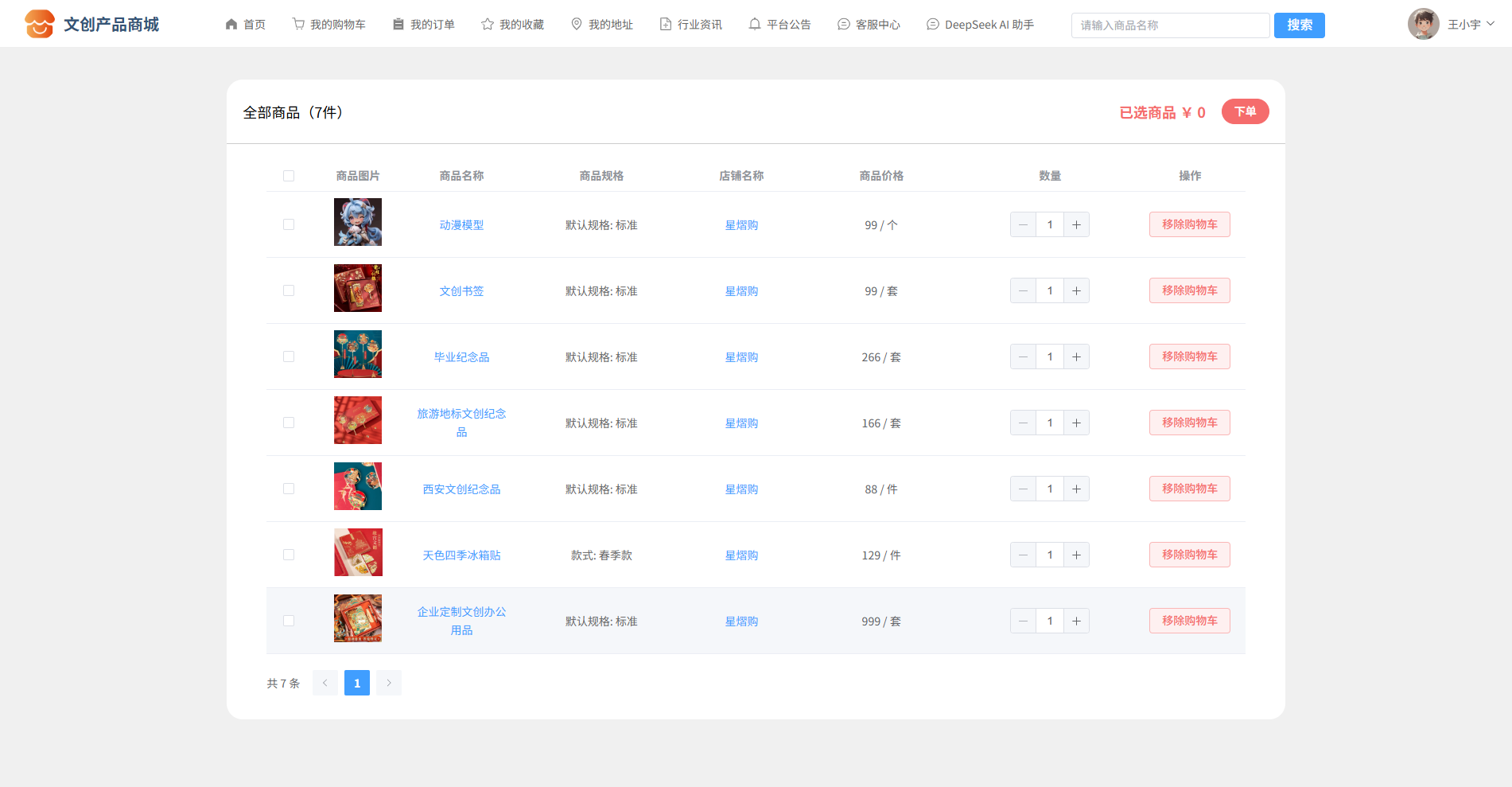Screen dimensions: 1512x787
Task: Toggle the select-all checkbox in table header
Action: (289, 176)
